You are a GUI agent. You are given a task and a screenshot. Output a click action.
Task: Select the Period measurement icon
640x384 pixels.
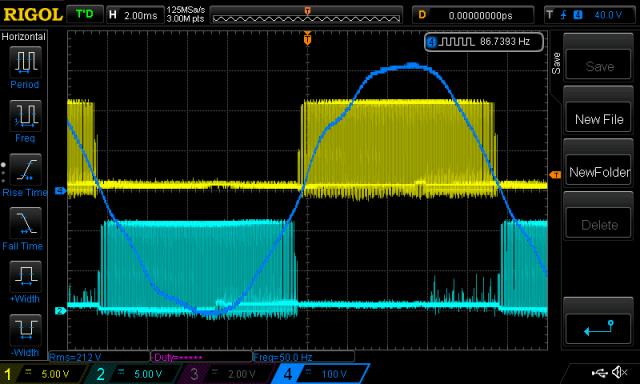click(25, 62)
